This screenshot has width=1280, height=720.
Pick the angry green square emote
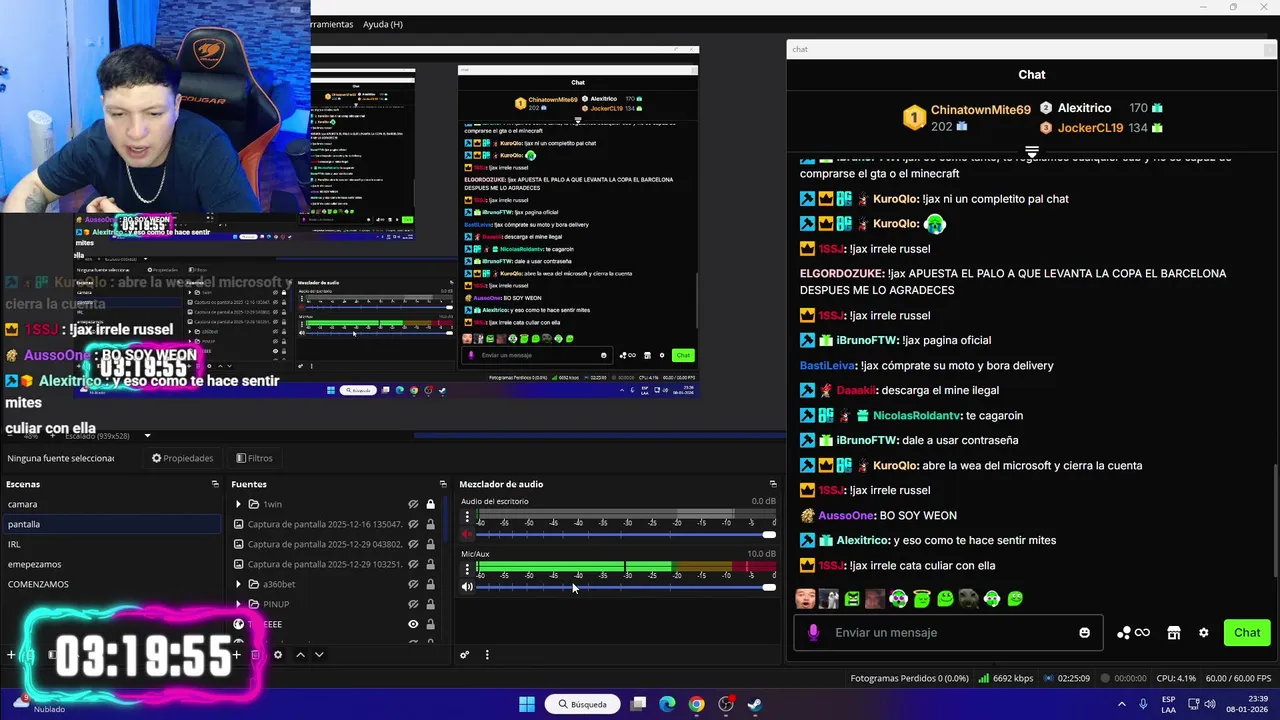[x=852, y=599]
